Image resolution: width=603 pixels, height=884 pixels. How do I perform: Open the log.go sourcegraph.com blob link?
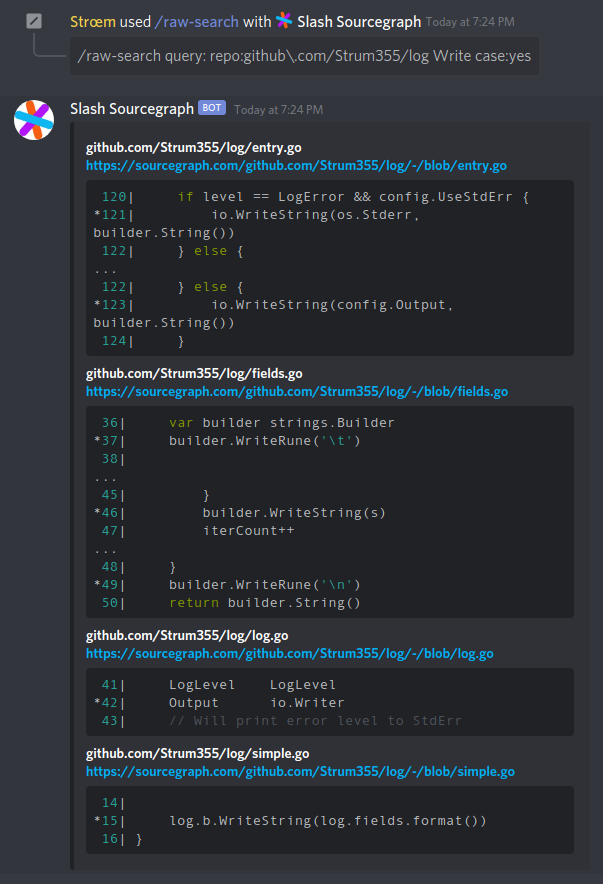click(x=290, y=654)
